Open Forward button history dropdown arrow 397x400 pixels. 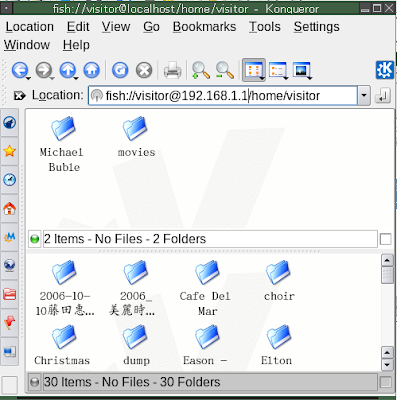point(52,78)
